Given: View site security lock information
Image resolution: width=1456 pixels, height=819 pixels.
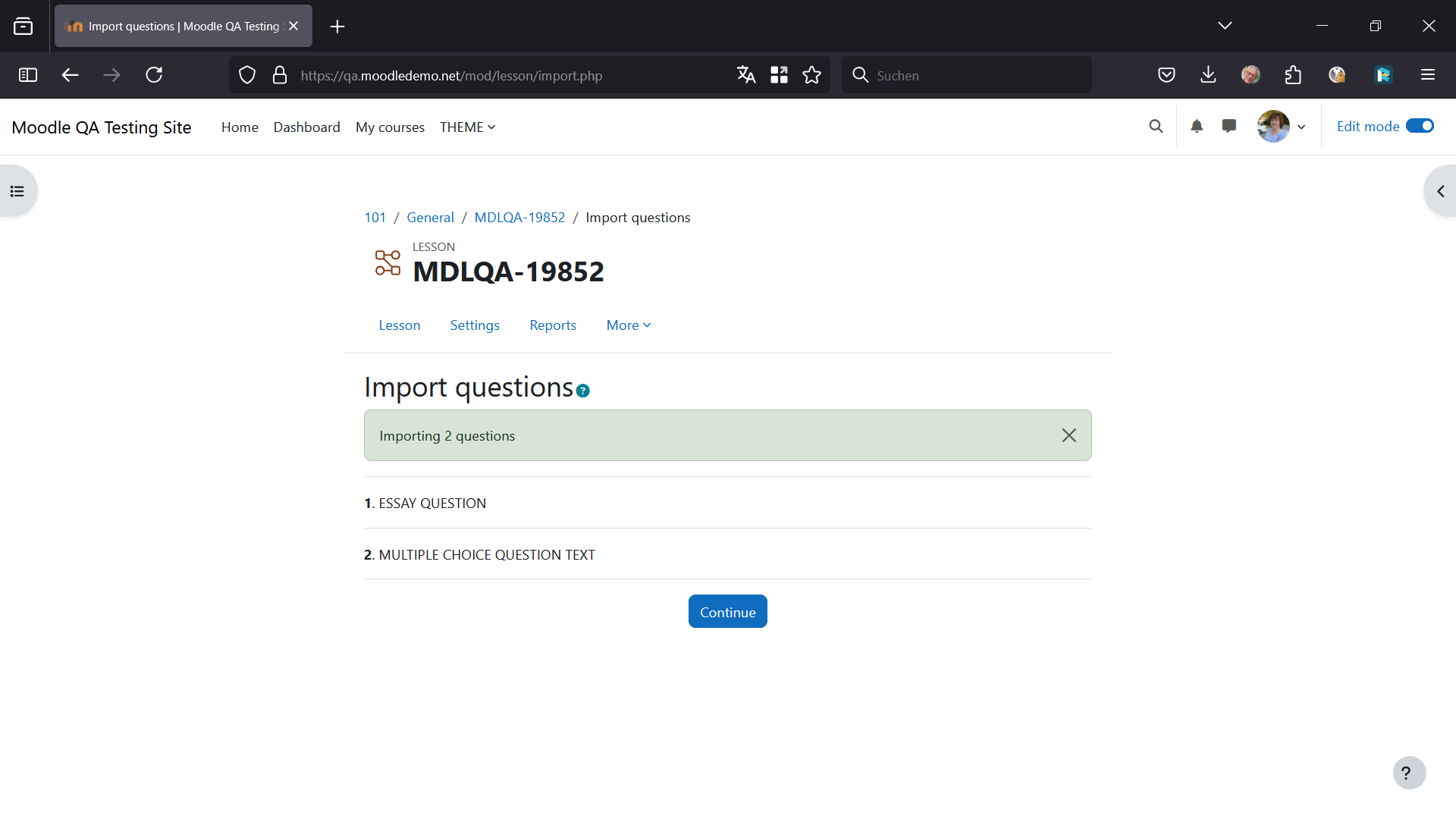Looking at the screenshot, I should tap(280, 75).
